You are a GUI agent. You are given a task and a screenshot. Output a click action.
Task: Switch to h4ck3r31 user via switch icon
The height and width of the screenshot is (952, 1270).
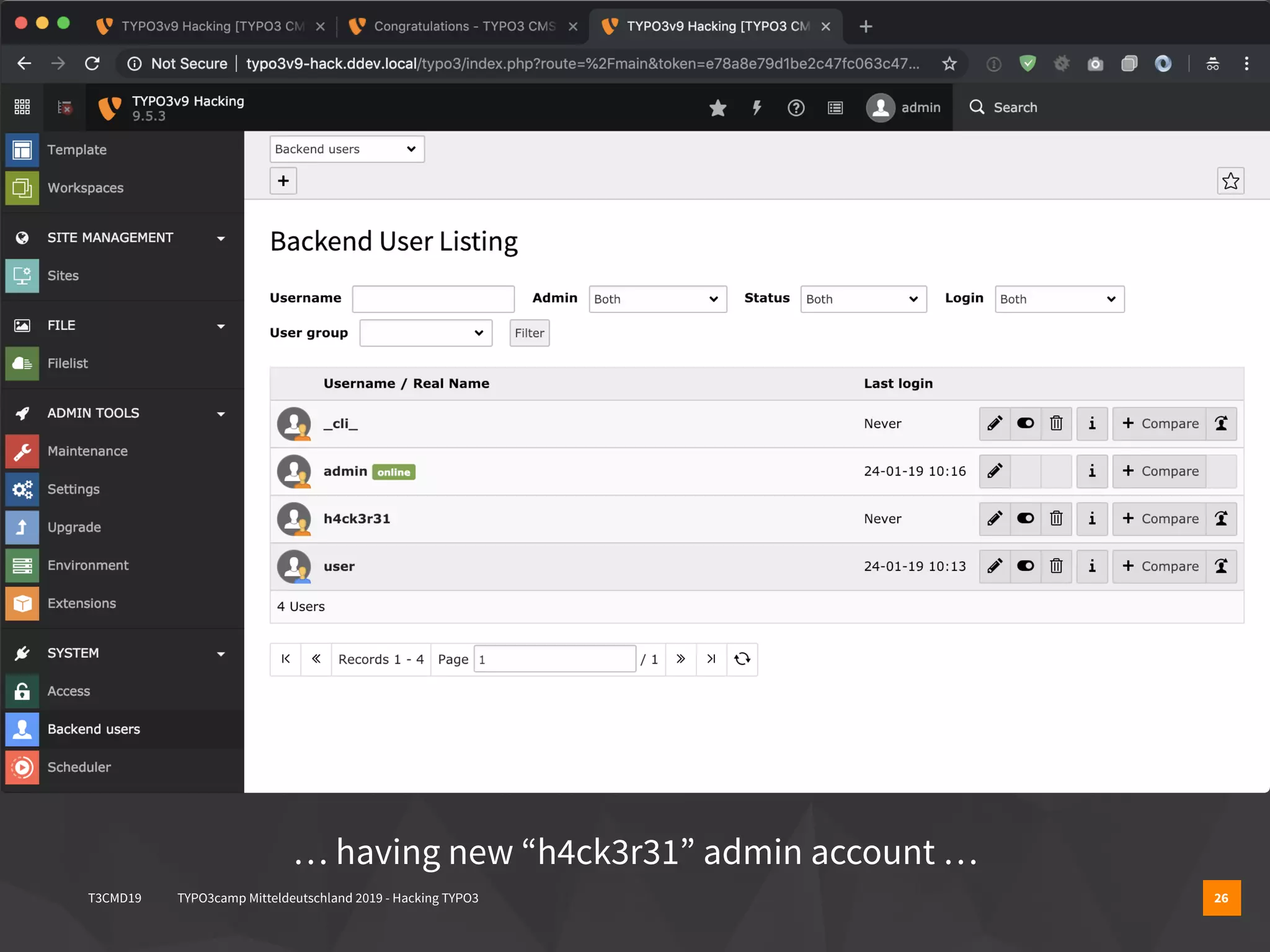tap(1221, 519)
